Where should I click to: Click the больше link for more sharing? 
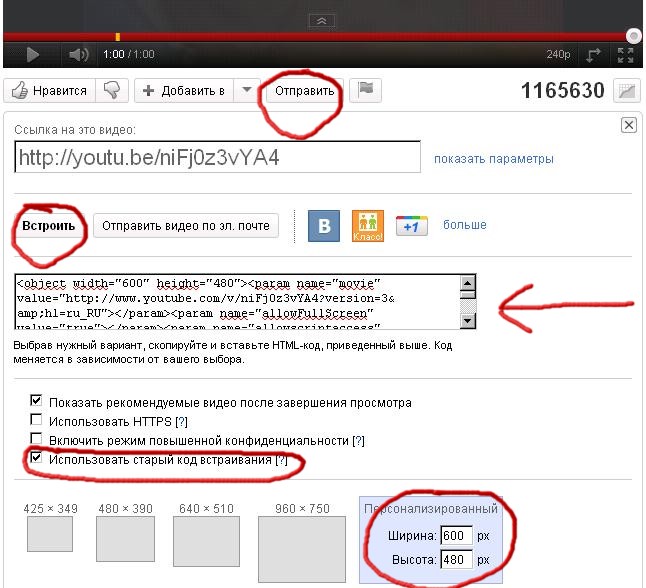point(465,225)
